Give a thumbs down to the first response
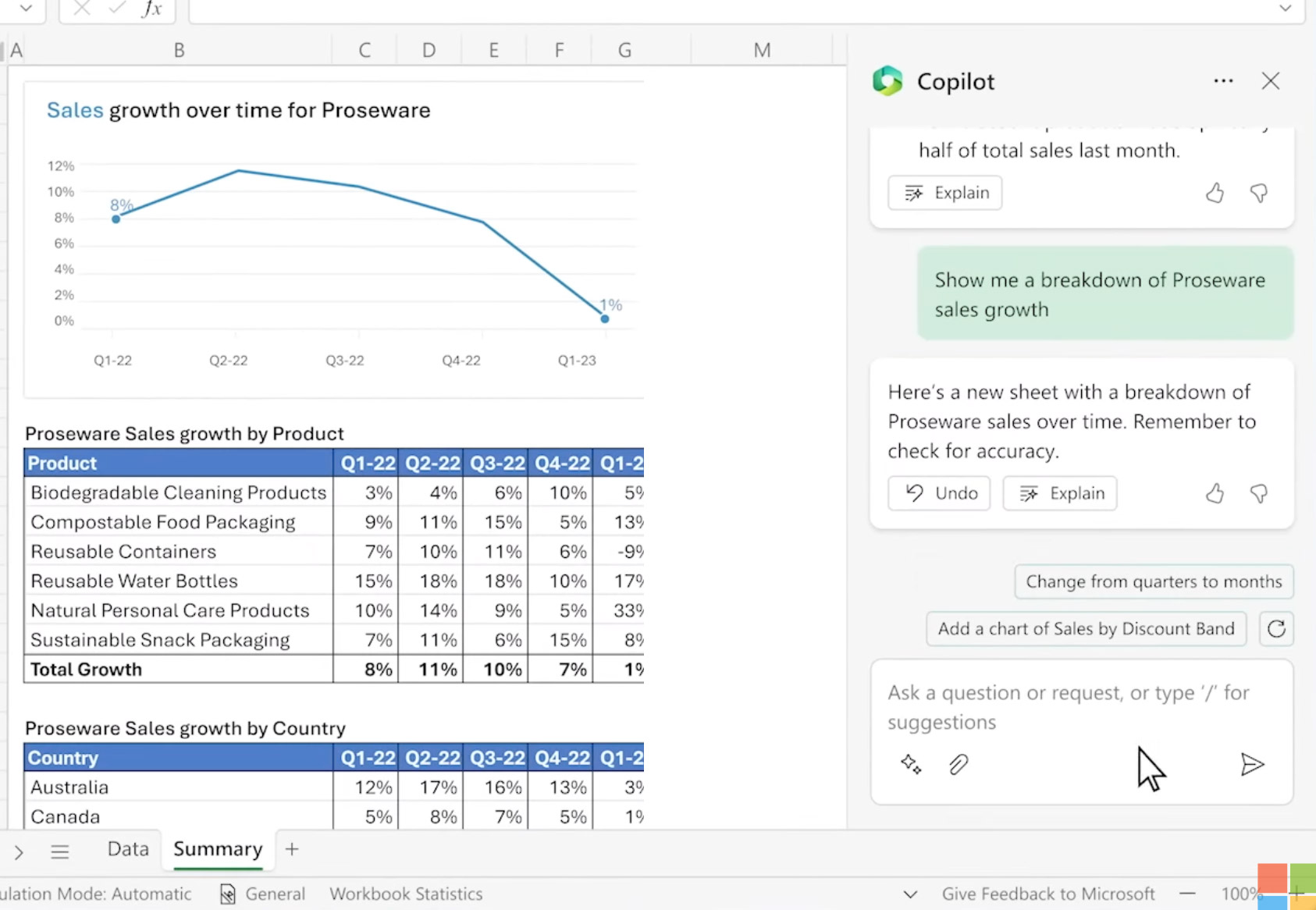 [1259, 193]
